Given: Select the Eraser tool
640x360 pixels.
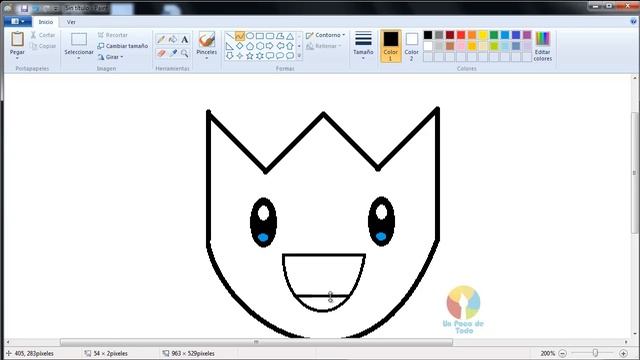Looking at the screenshot, I should [x=161, y=53].
